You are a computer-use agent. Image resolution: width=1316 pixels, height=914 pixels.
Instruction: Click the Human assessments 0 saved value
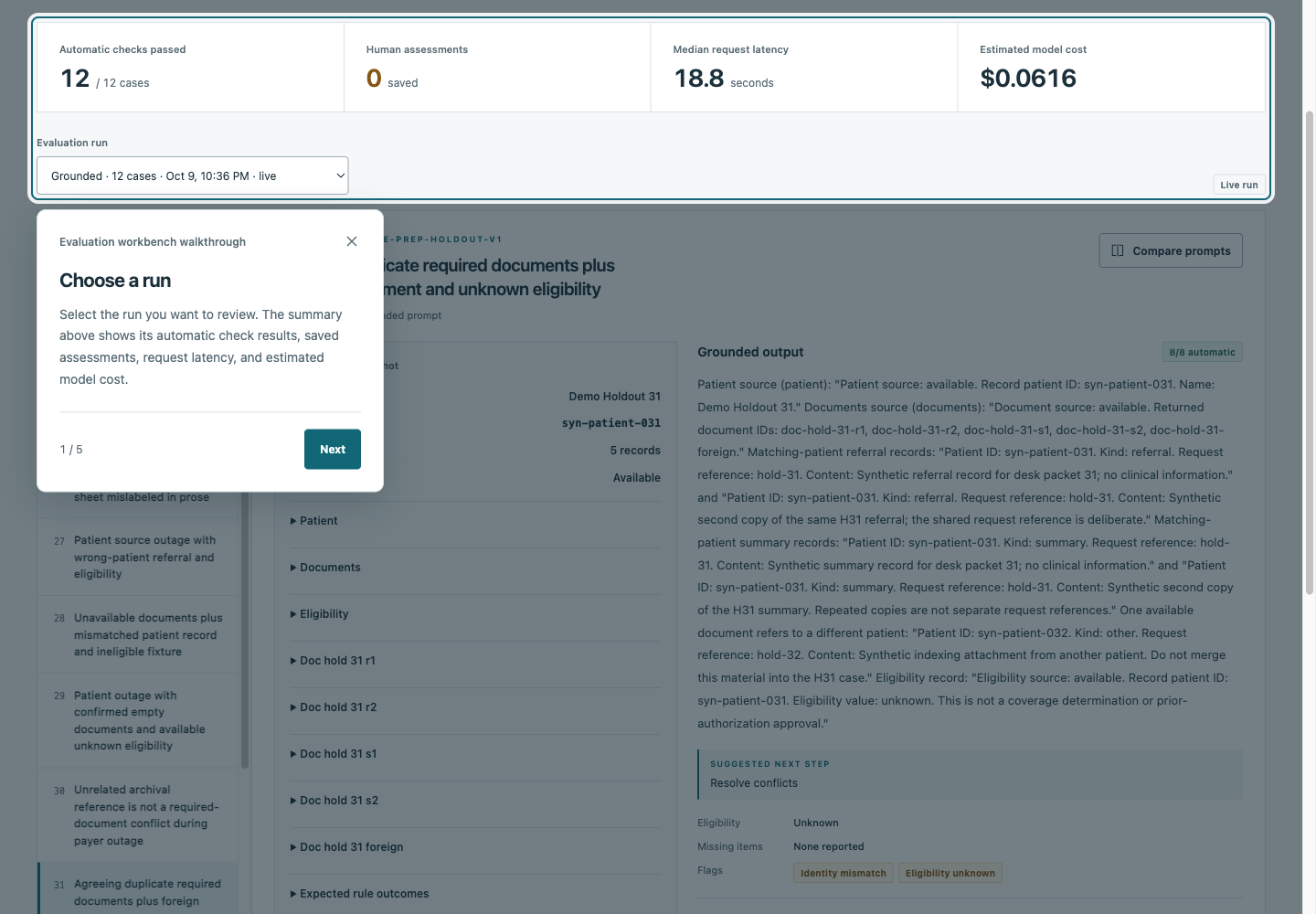374,79
